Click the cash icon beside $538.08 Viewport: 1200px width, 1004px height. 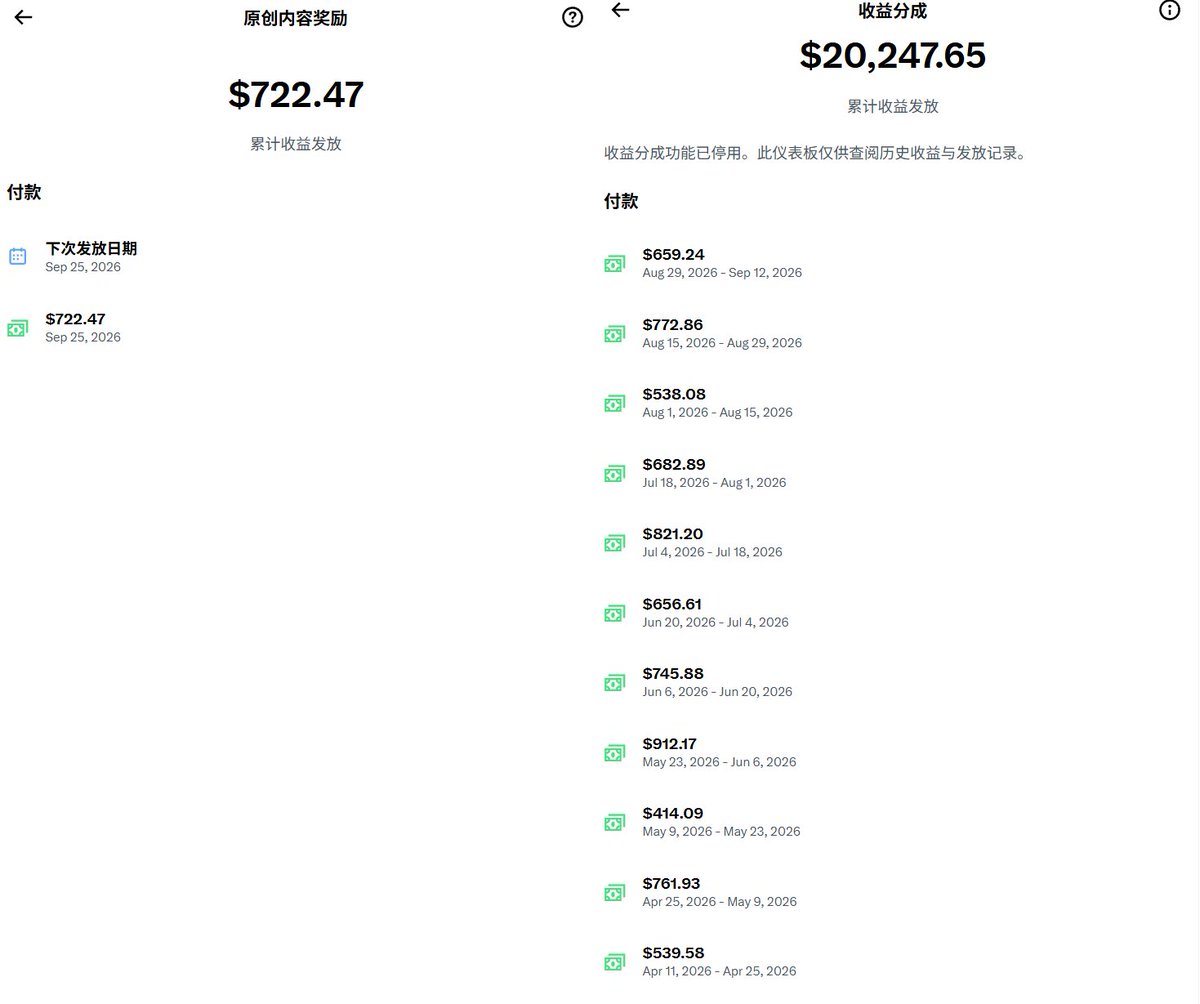(614, 403)
